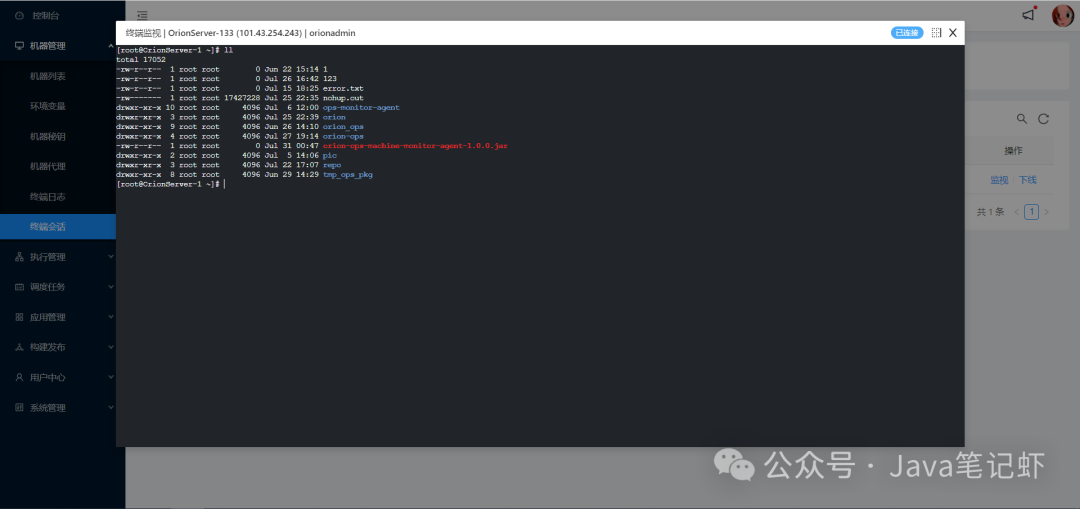Screen dimensions: 1080x509
Task: Open 环境变量 in the sidebar
Action: click(48, 107)
